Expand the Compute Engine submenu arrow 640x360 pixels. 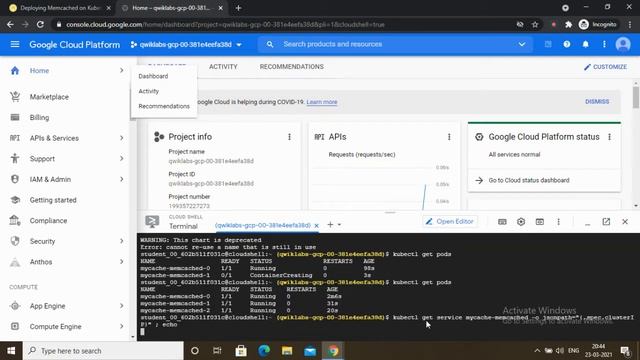tap(121, 327)
